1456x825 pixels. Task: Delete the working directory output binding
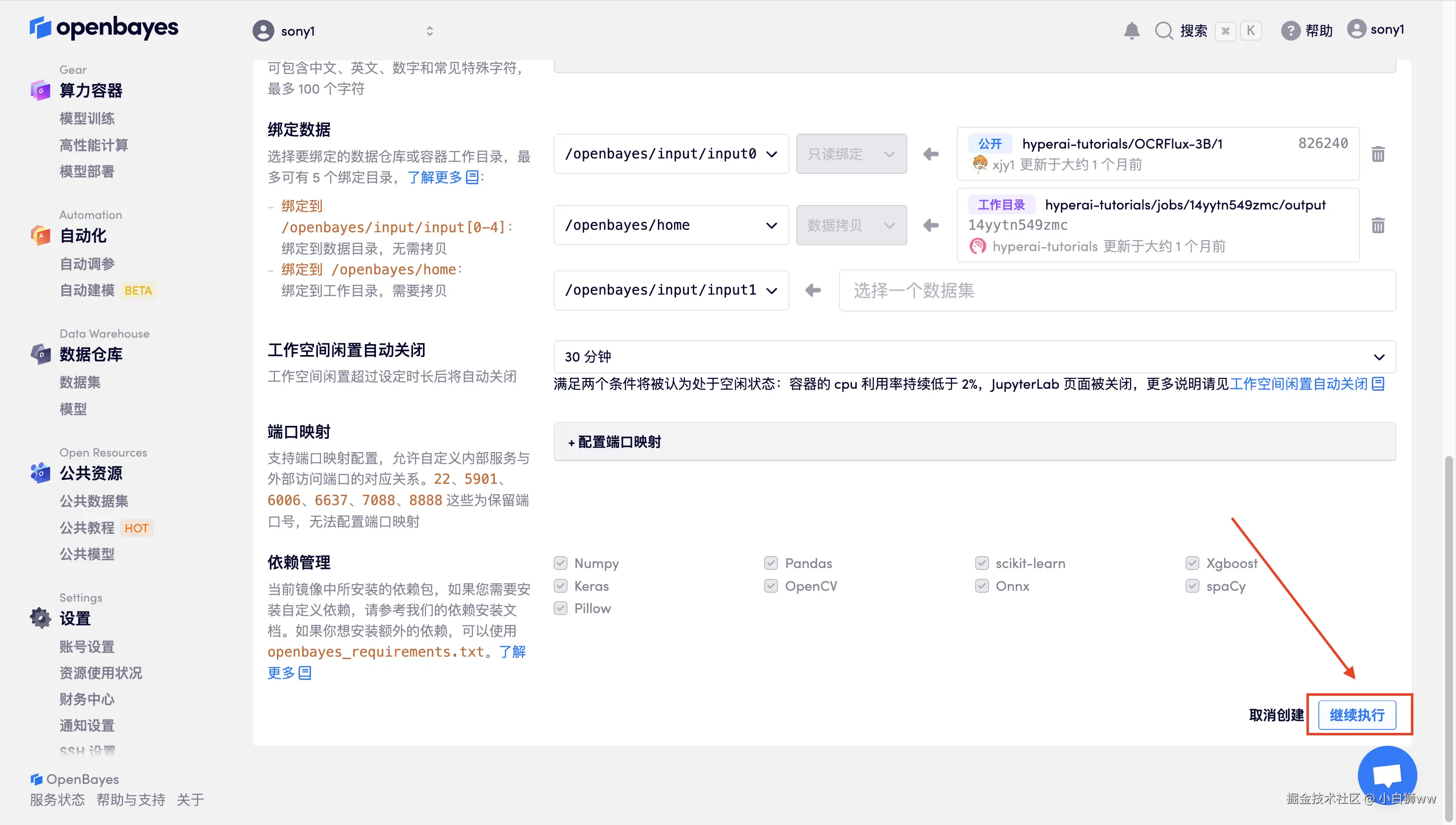[x=1378, y=225]
